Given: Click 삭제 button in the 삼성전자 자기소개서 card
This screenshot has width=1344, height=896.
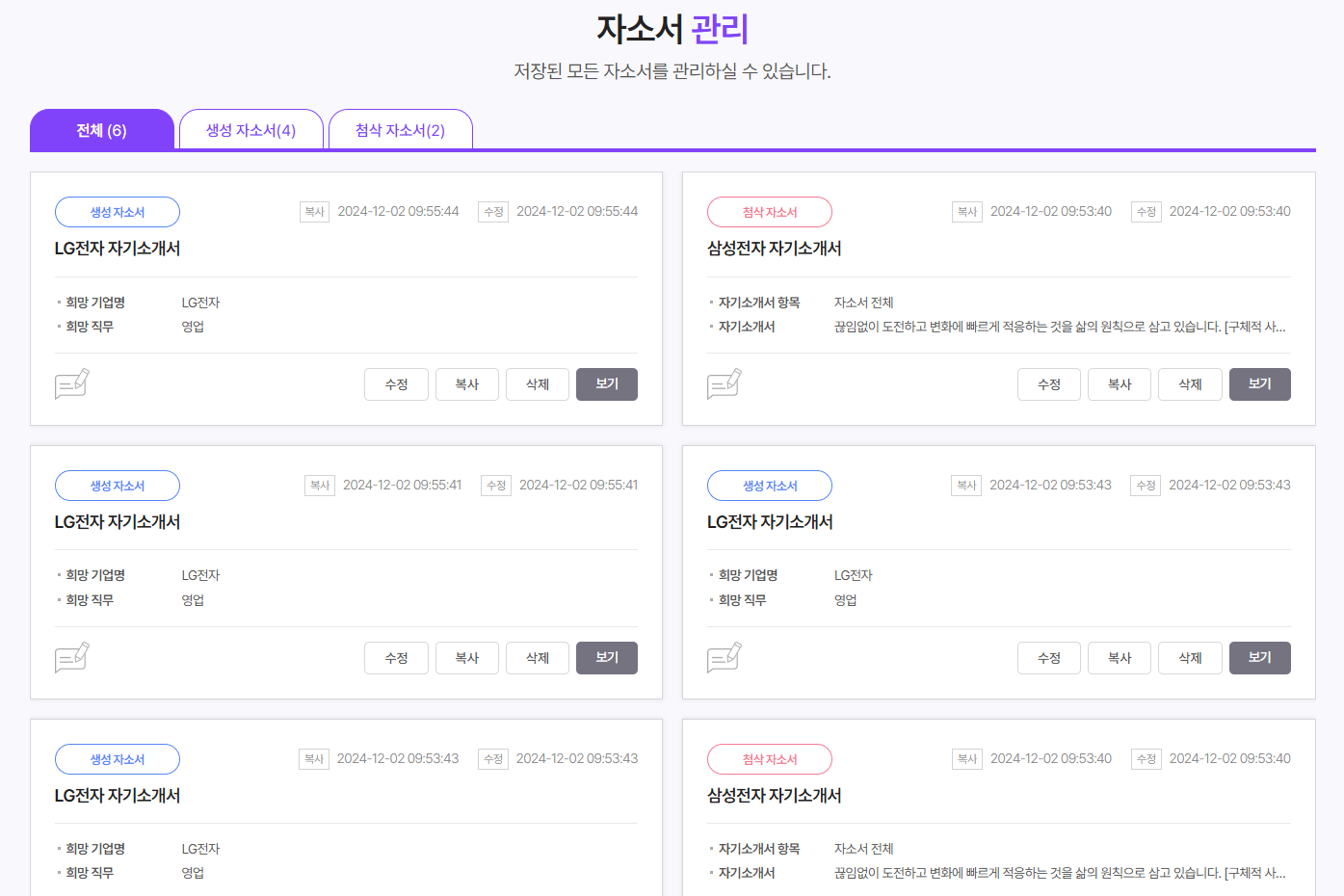Looking at the screenshot, I should pos(1191,384).
